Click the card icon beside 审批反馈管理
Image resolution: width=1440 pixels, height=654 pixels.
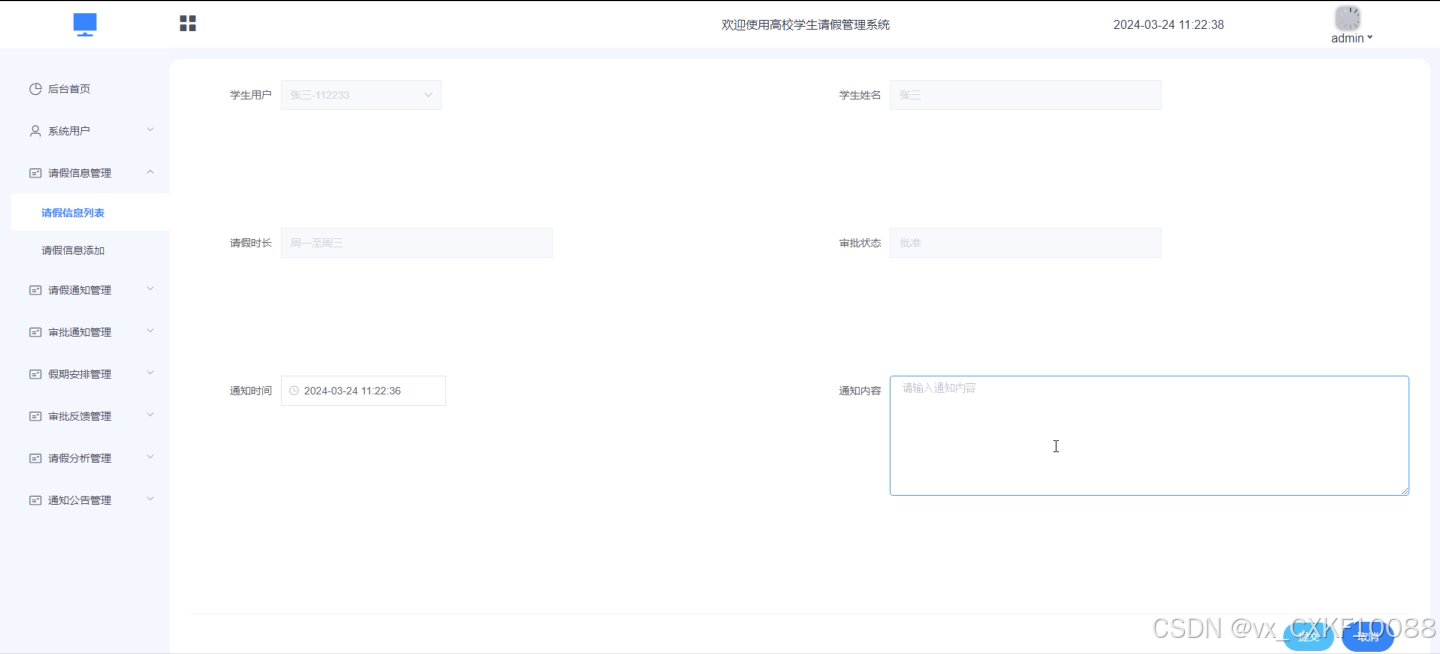tap(36, 416)
